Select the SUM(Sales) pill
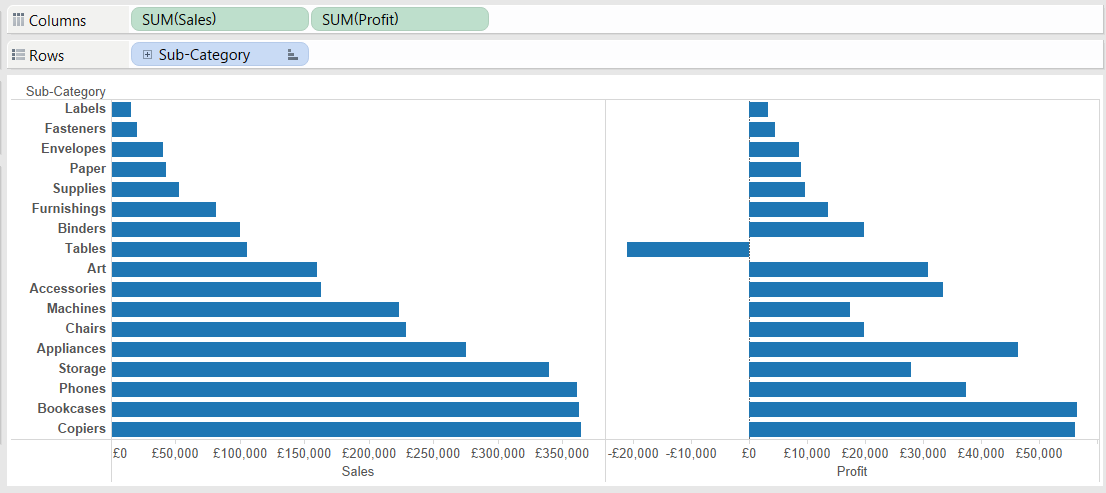The image size is (1106, 493). (x=219, y=19)
